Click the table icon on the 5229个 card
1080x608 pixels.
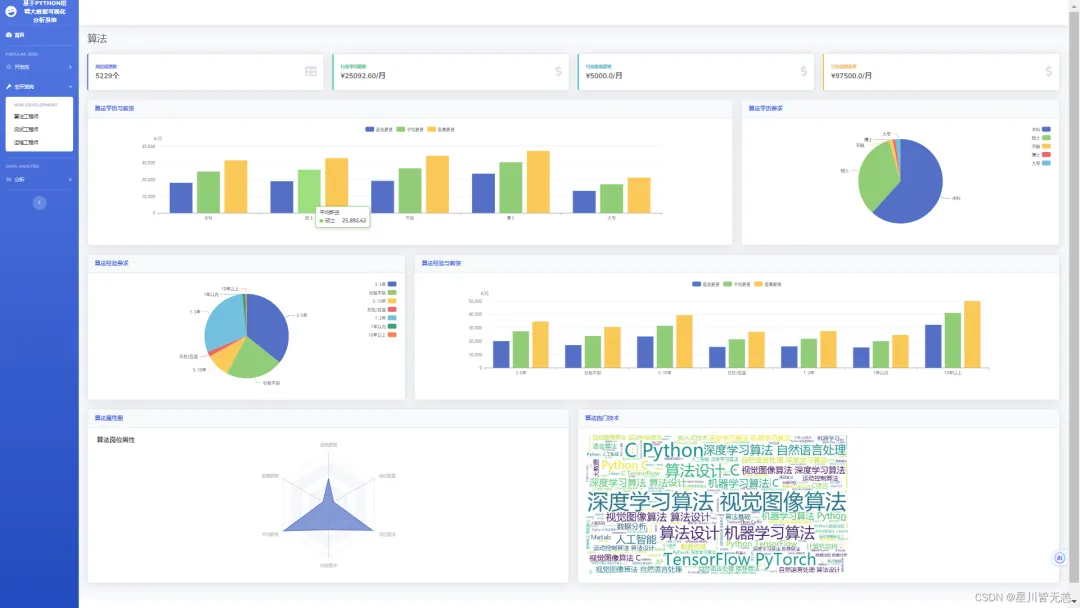click(311, 72)
